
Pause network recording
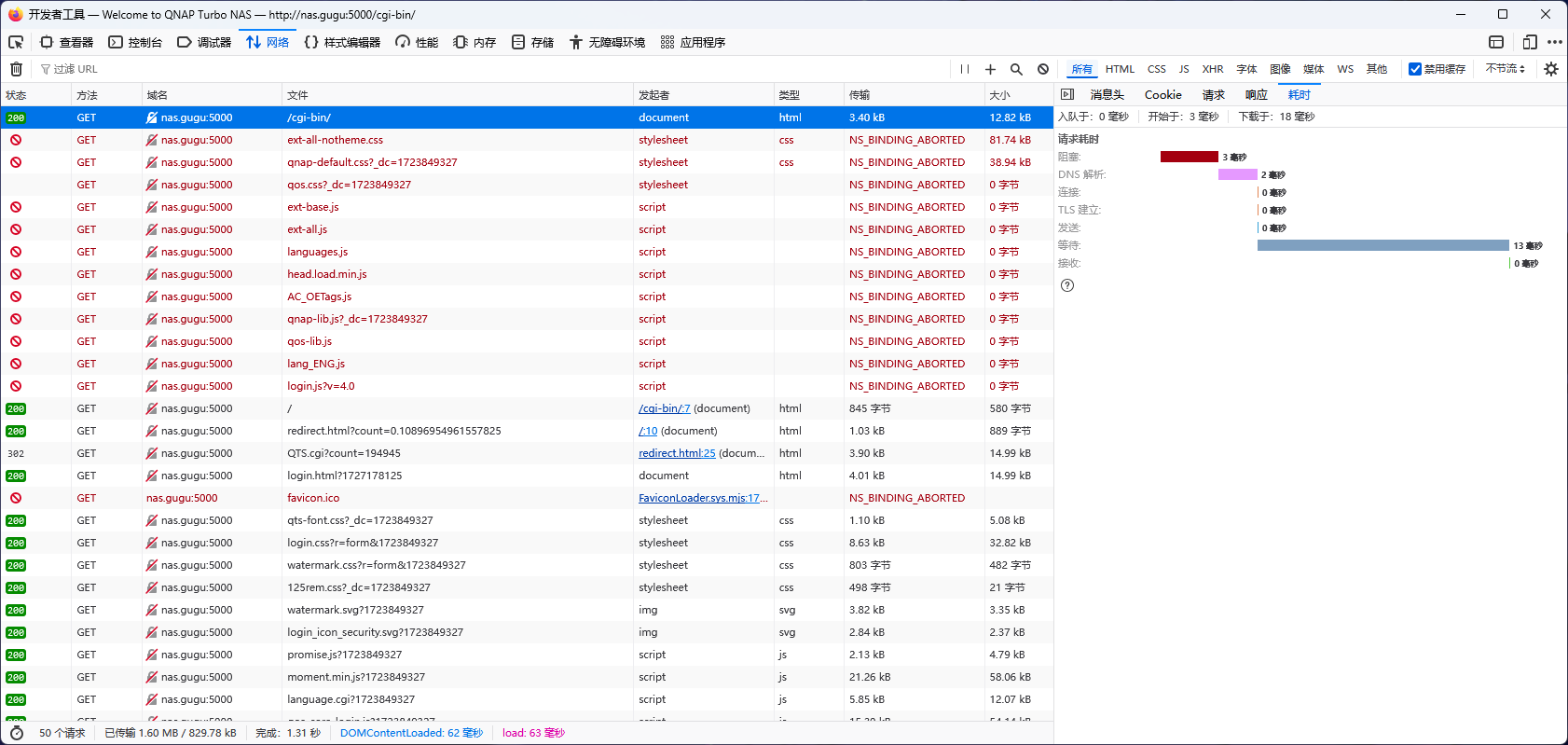click(x=965, y=69)
